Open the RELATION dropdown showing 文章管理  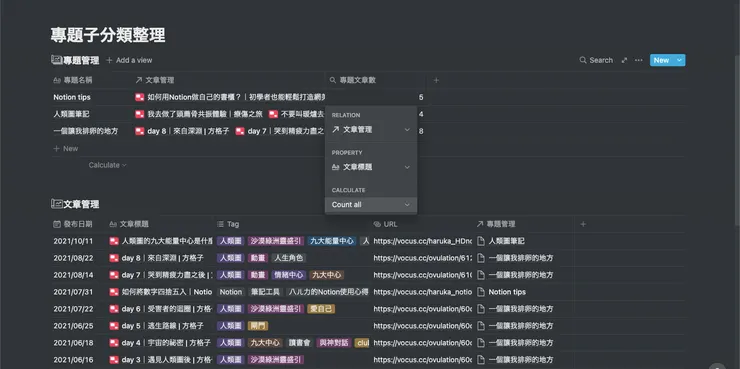tap(371, 130)
